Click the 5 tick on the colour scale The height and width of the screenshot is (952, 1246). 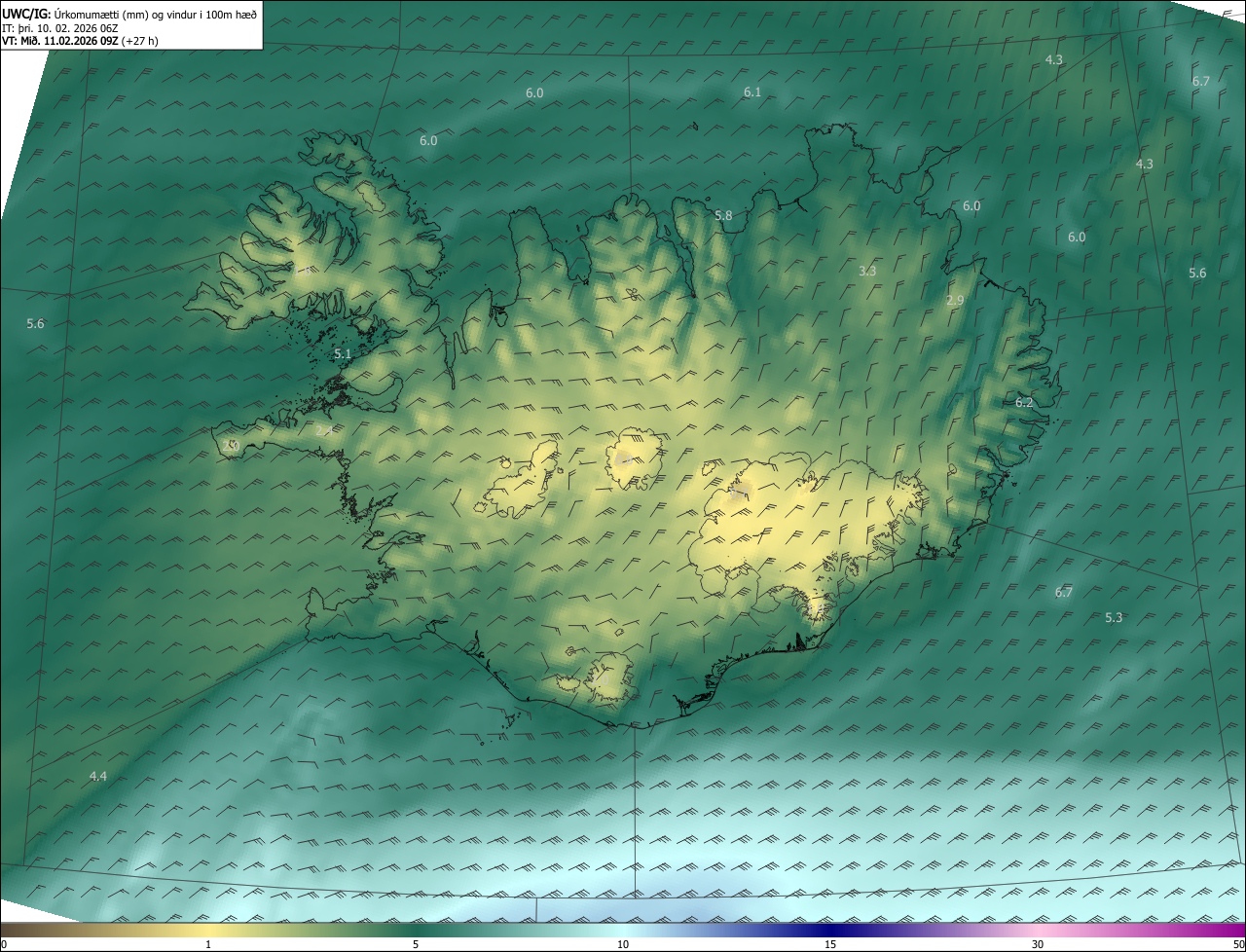[416, 945]
